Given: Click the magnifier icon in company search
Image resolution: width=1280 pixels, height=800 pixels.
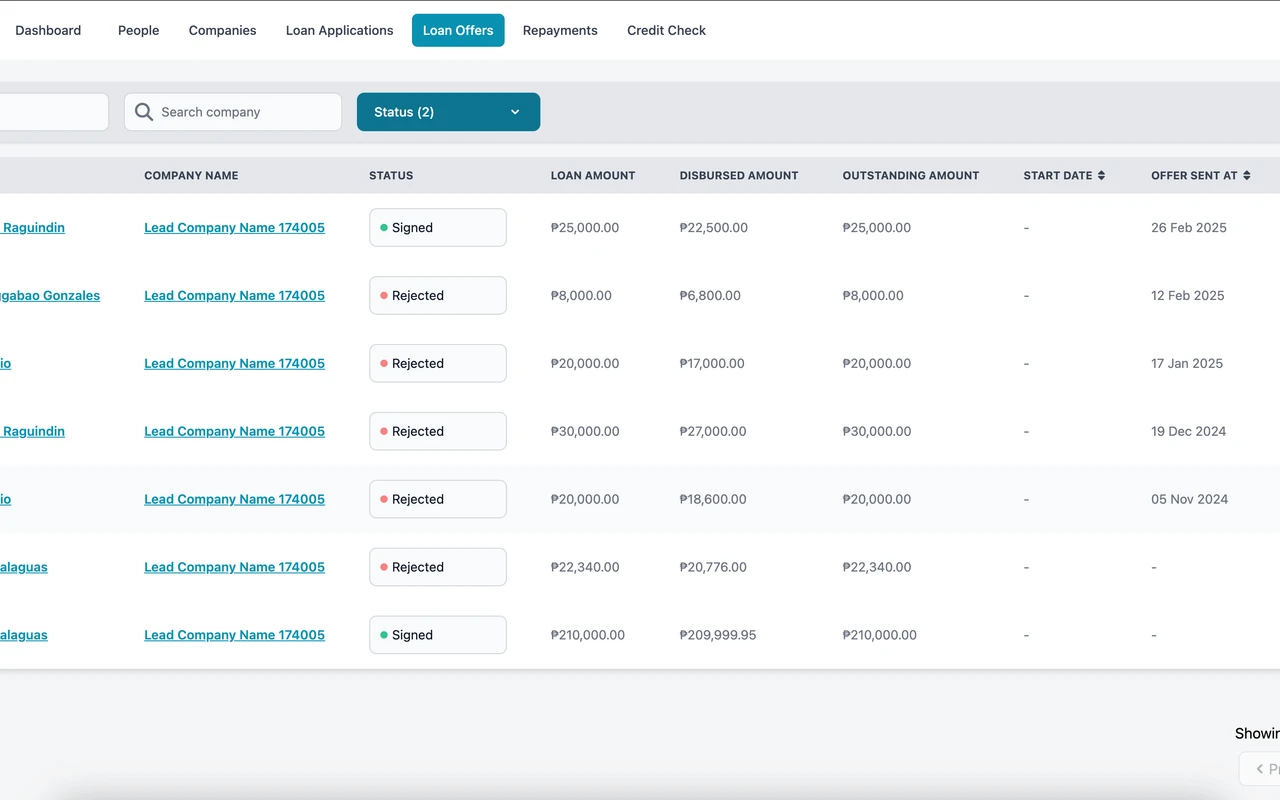Looking at the screenshot, I should click(144, 112).
